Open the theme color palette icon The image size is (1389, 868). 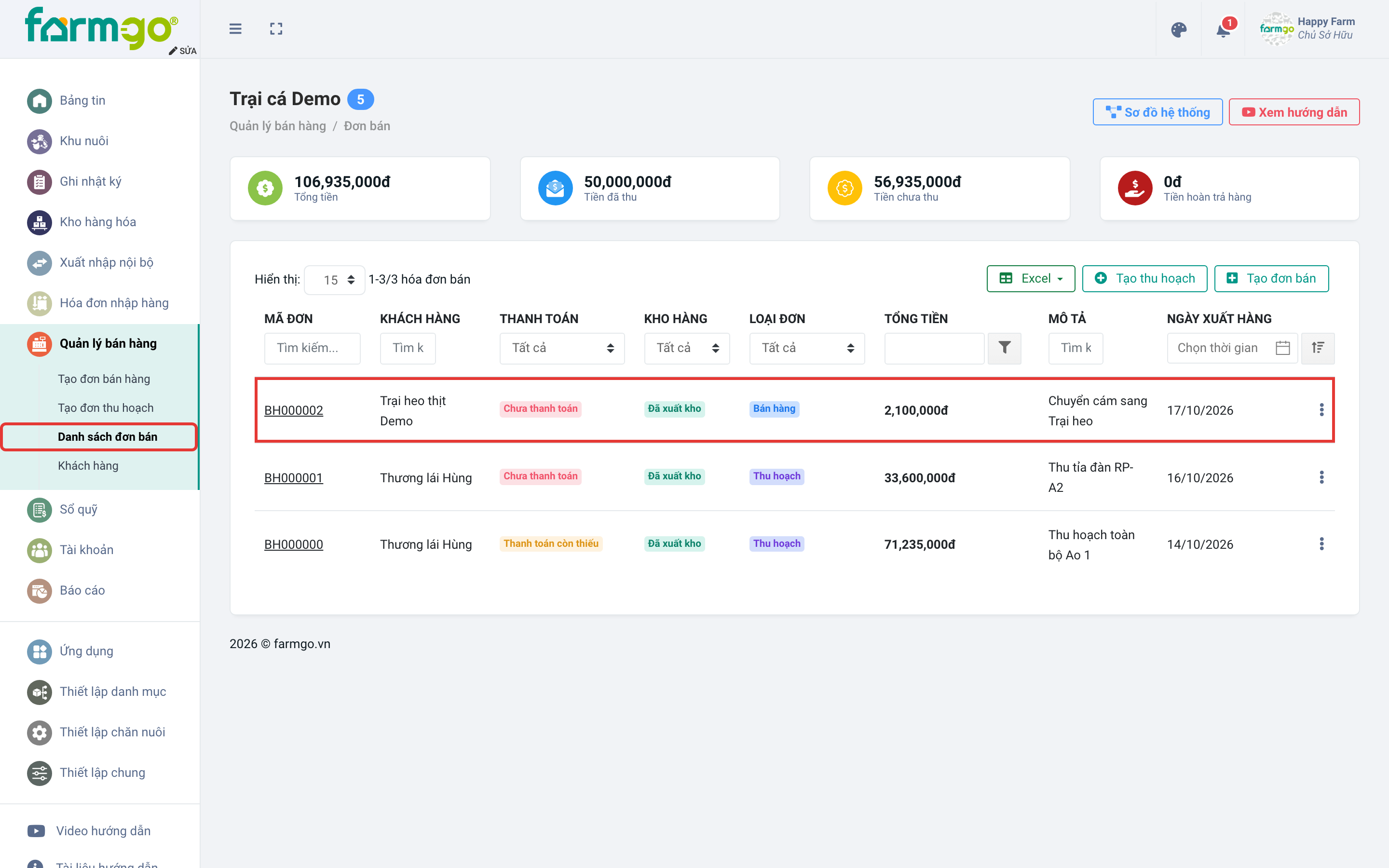[x=1178, y=29]
